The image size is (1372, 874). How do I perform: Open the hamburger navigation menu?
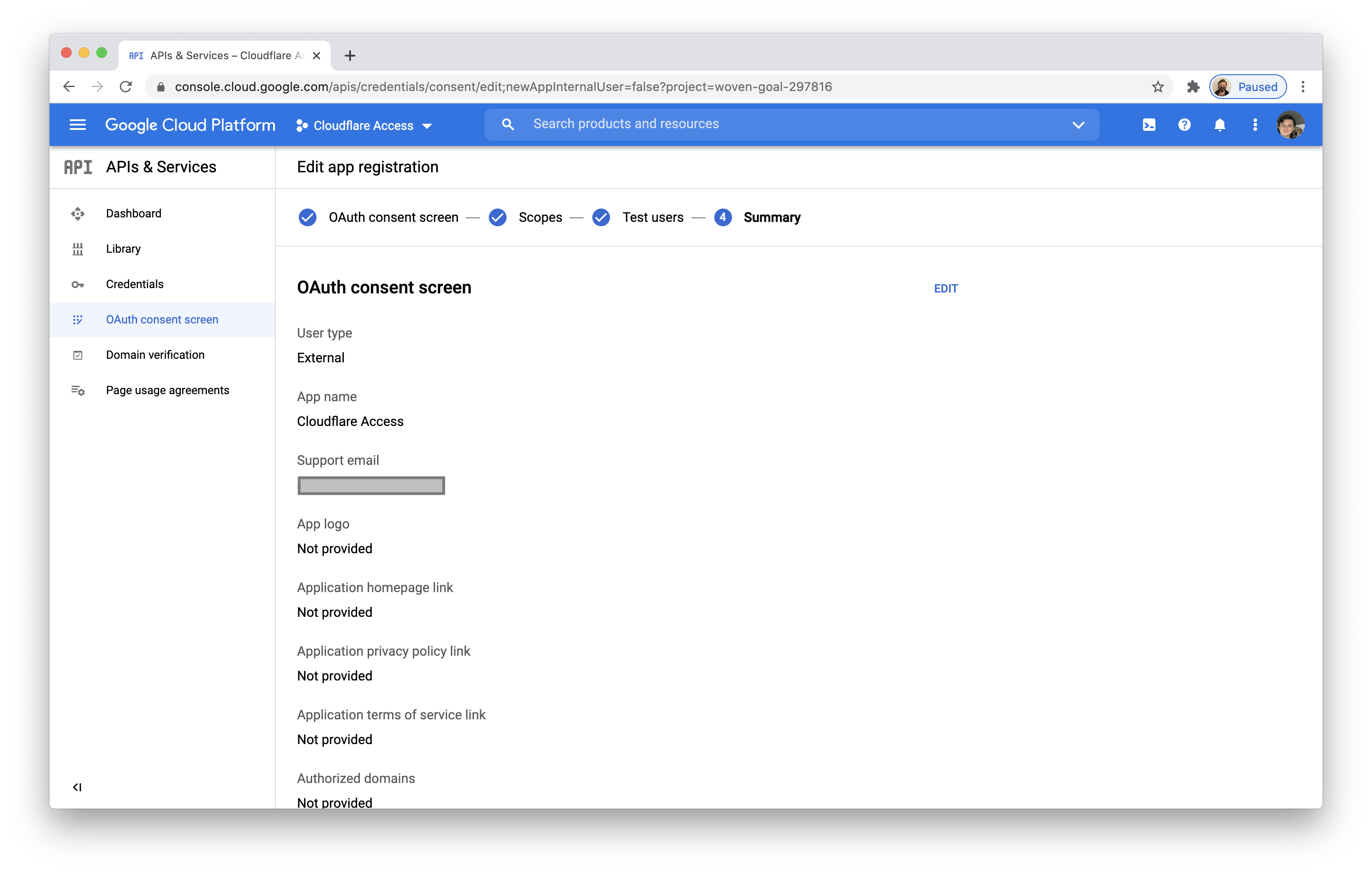(x=77, y=125)
